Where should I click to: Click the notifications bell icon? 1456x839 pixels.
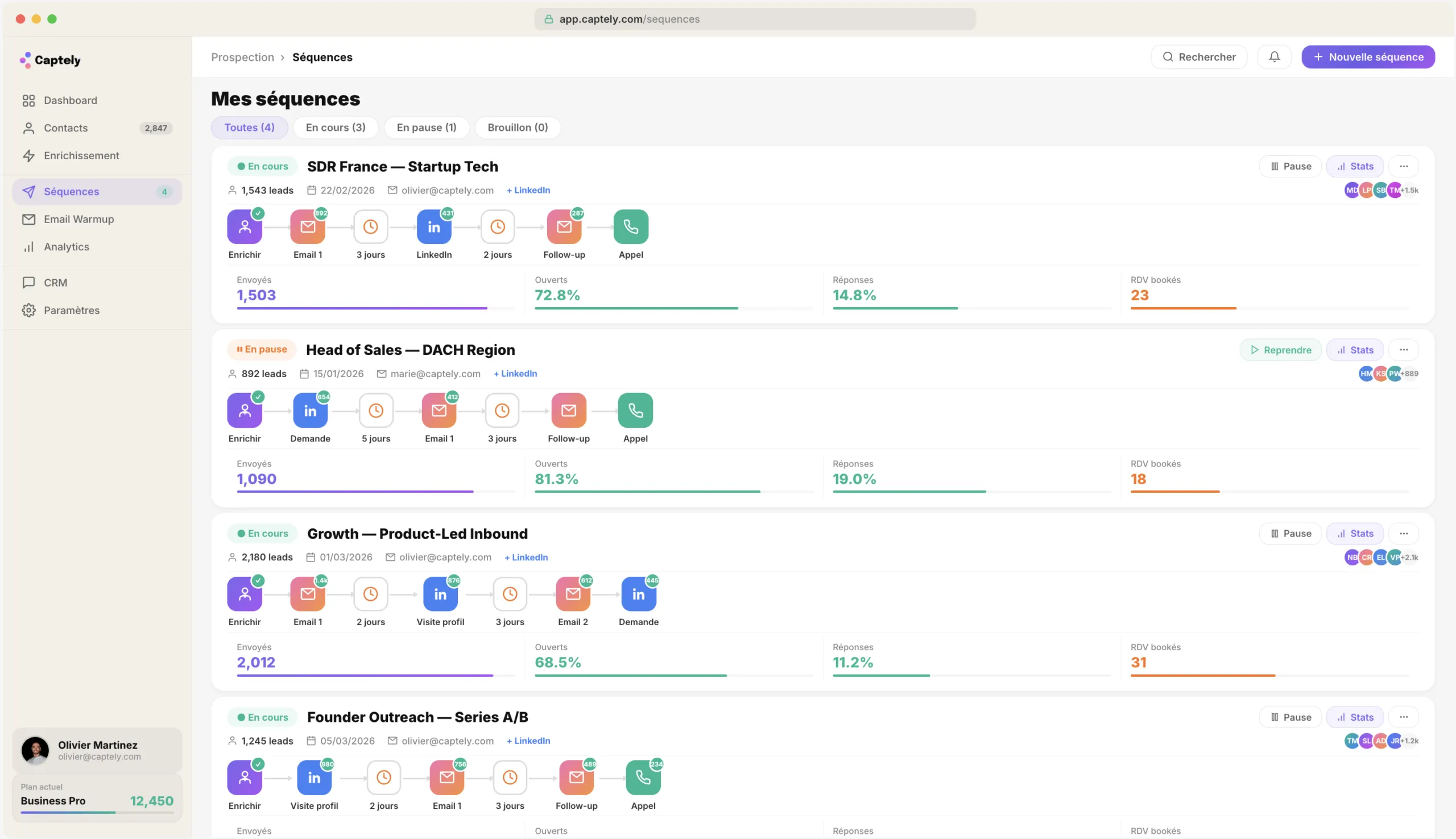pos(1274,57)
